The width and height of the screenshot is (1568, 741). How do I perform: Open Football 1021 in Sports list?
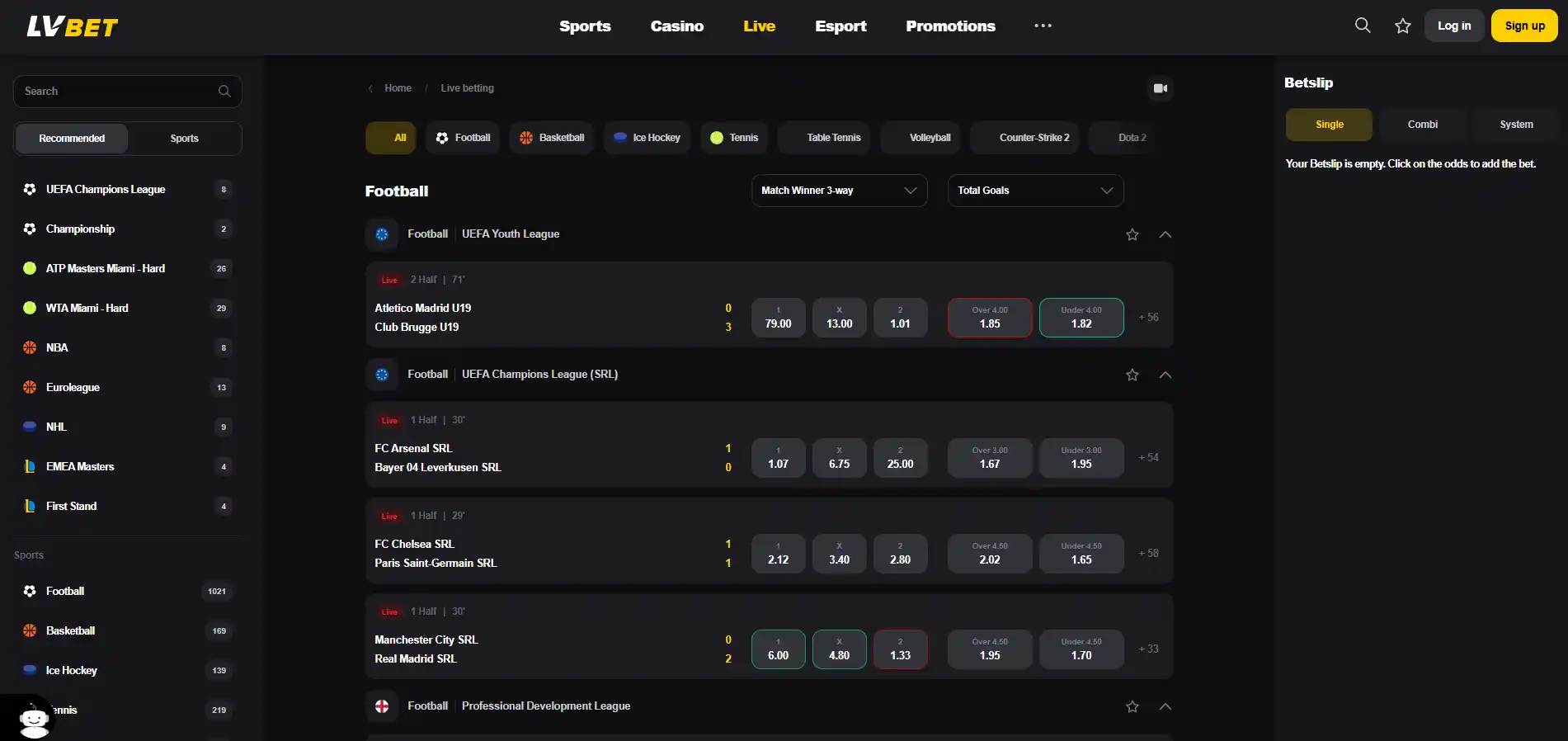[x=127, y=591]
